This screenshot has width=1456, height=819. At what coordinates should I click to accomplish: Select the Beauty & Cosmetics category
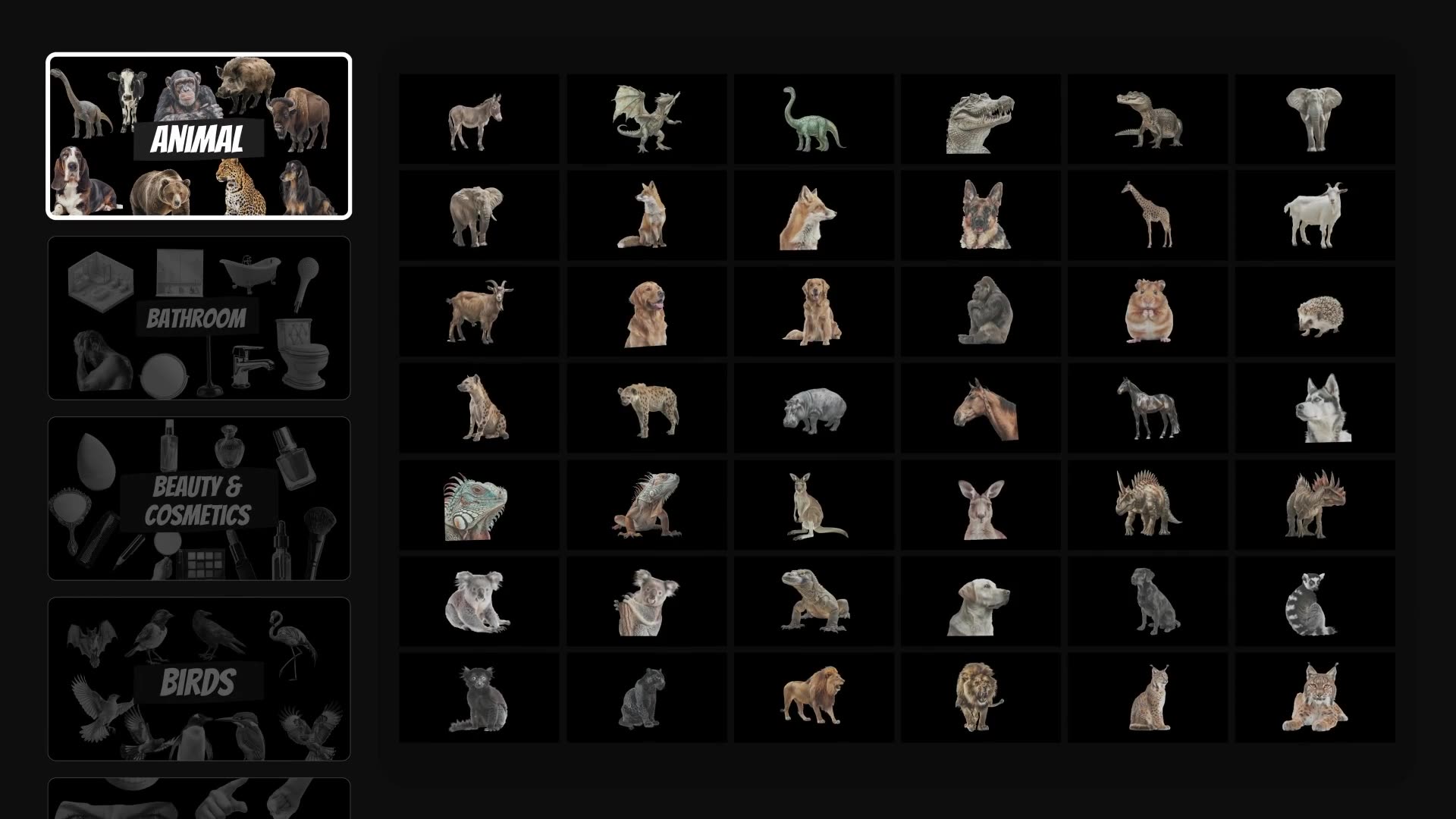[x=199, y=498]
